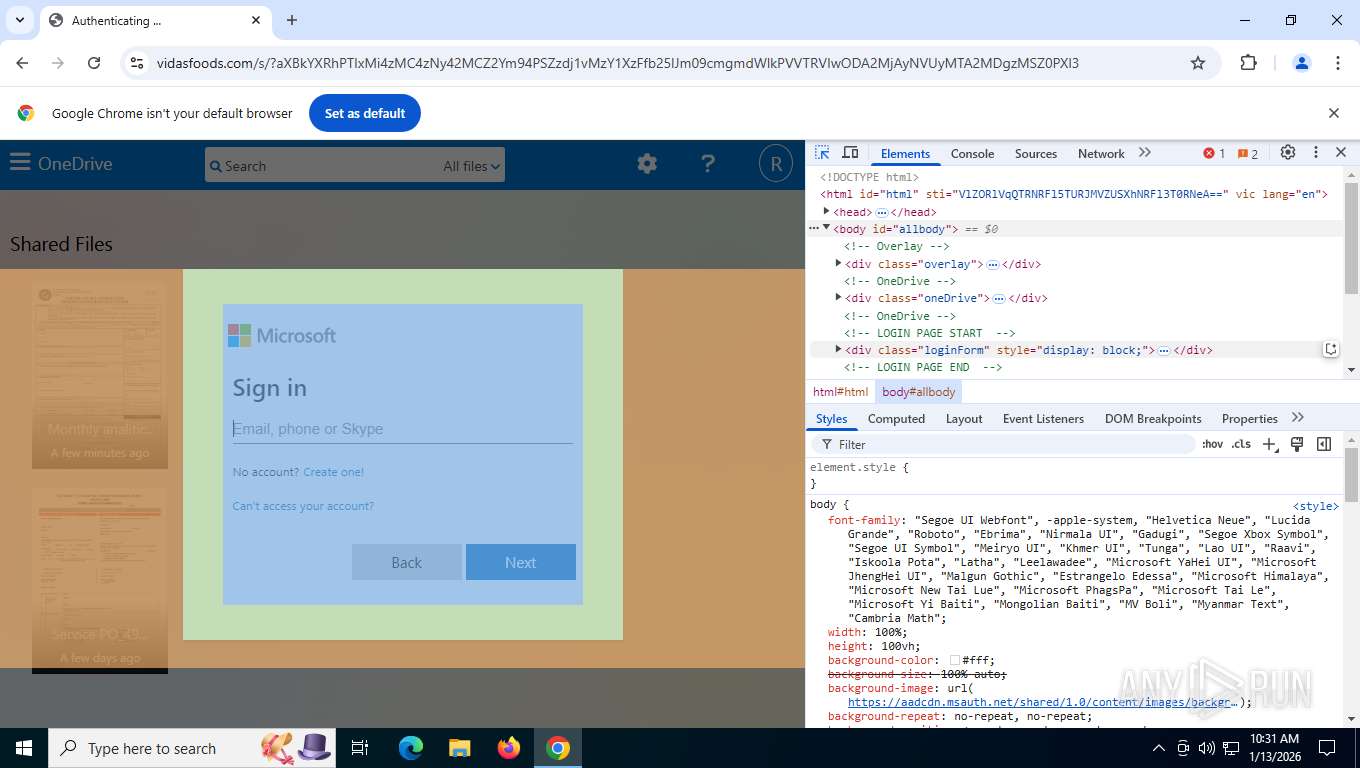Switch to the Network tab
The height and width of the screenshot is (768, 1360).
point(1101,153)
